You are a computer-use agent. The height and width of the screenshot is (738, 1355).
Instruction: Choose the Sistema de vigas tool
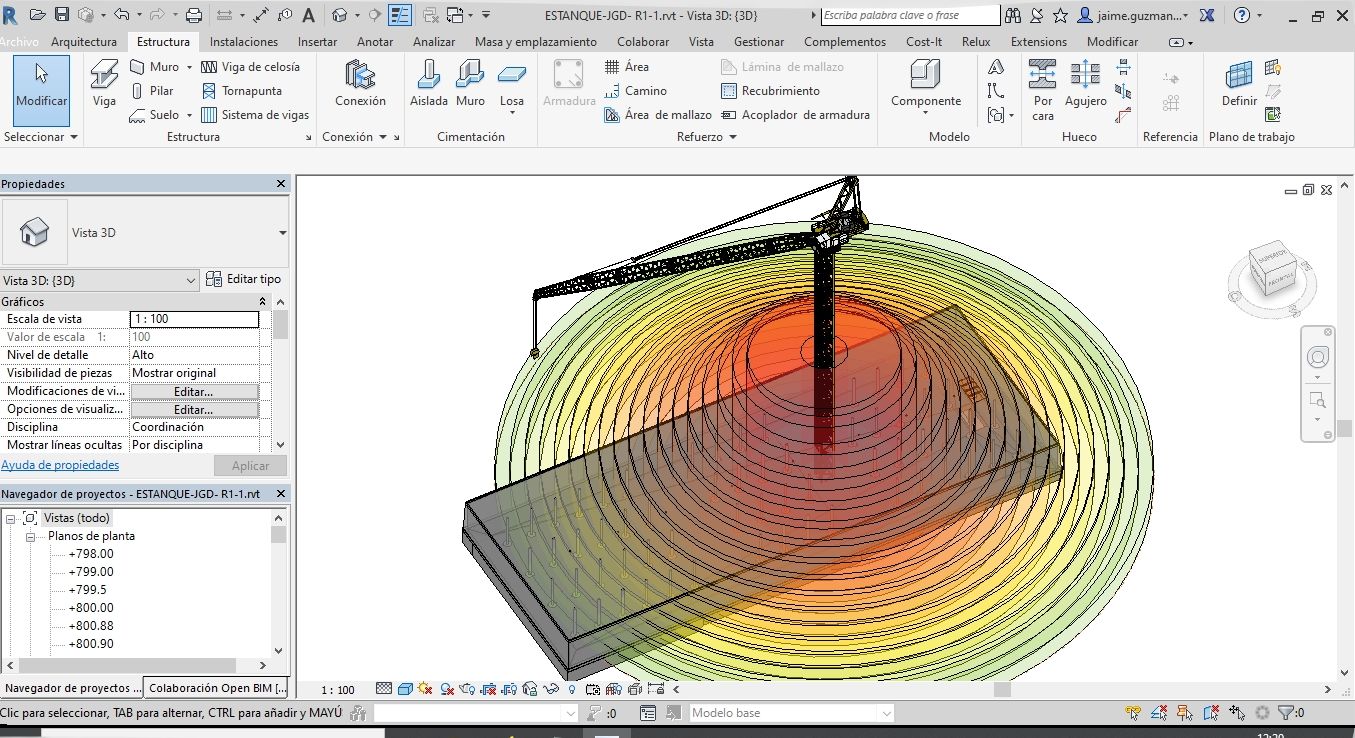(x=255, y=115)
